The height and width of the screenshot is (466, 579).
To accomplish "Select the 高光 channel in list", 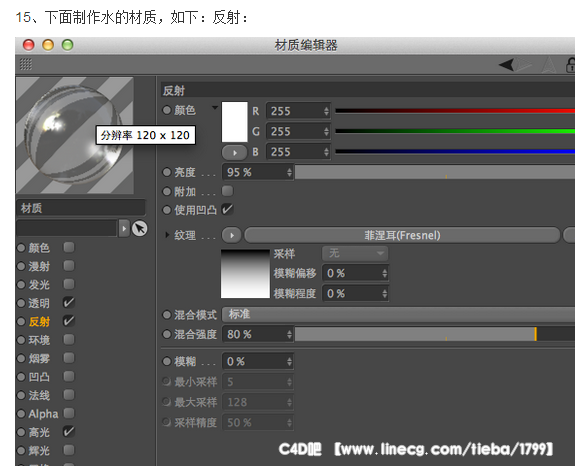I will (39, 432).
